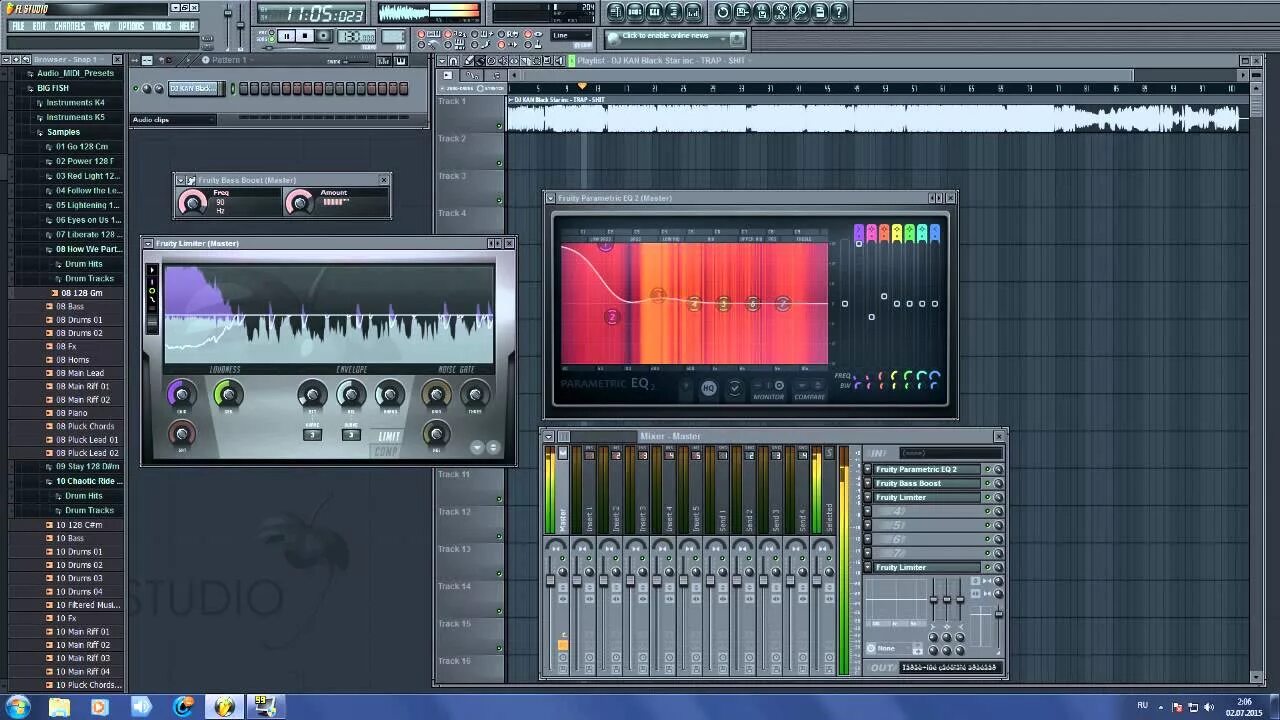Select the 08 Piano sample

(71, 413)
